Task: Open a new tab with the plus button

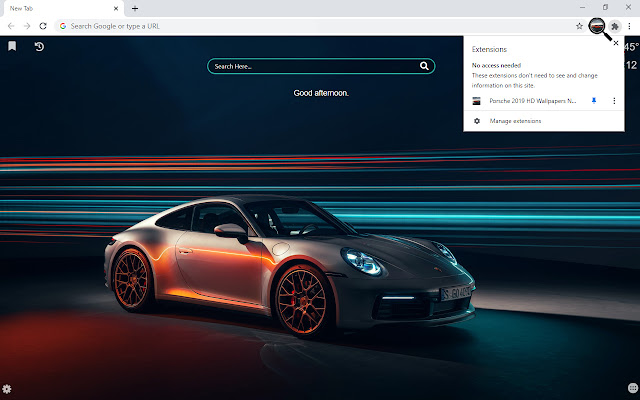Action: tap(135, 8)
